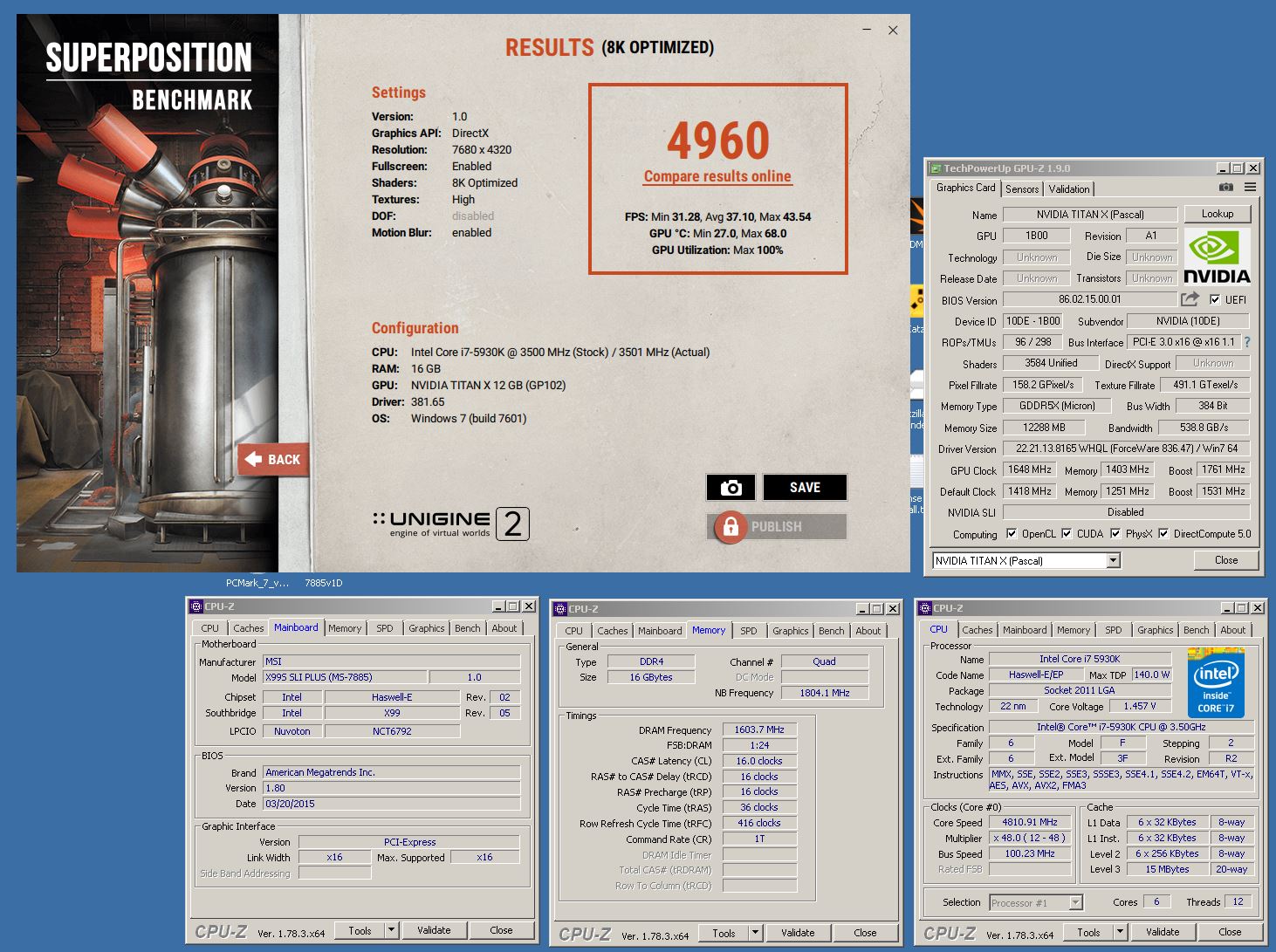
Task: Click the 7885v1D desktop item label
Action: (x=323, y=583)
